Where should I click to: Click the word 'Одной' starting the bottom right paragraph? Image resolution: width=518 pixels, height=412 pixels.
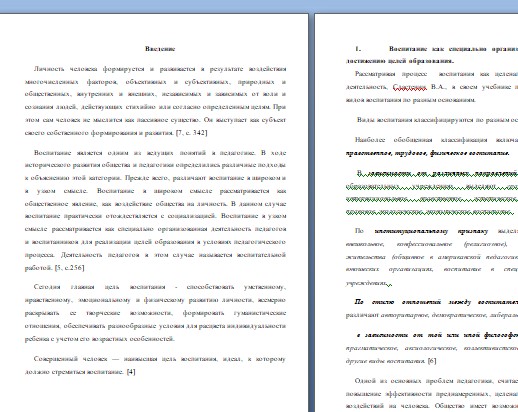pyautogui.click(x=365, y=381)
